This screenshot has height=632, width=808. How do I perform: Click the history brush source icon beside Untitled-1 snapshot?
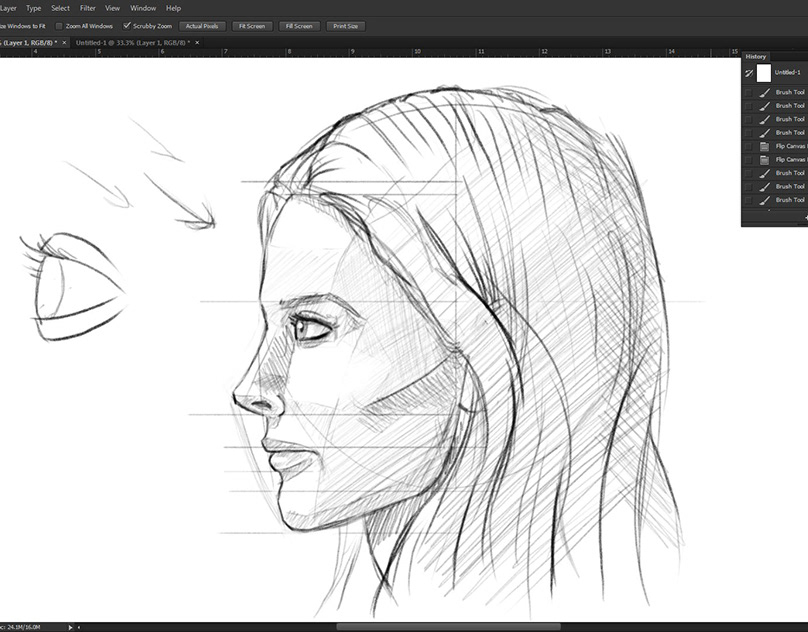(749, 73)
